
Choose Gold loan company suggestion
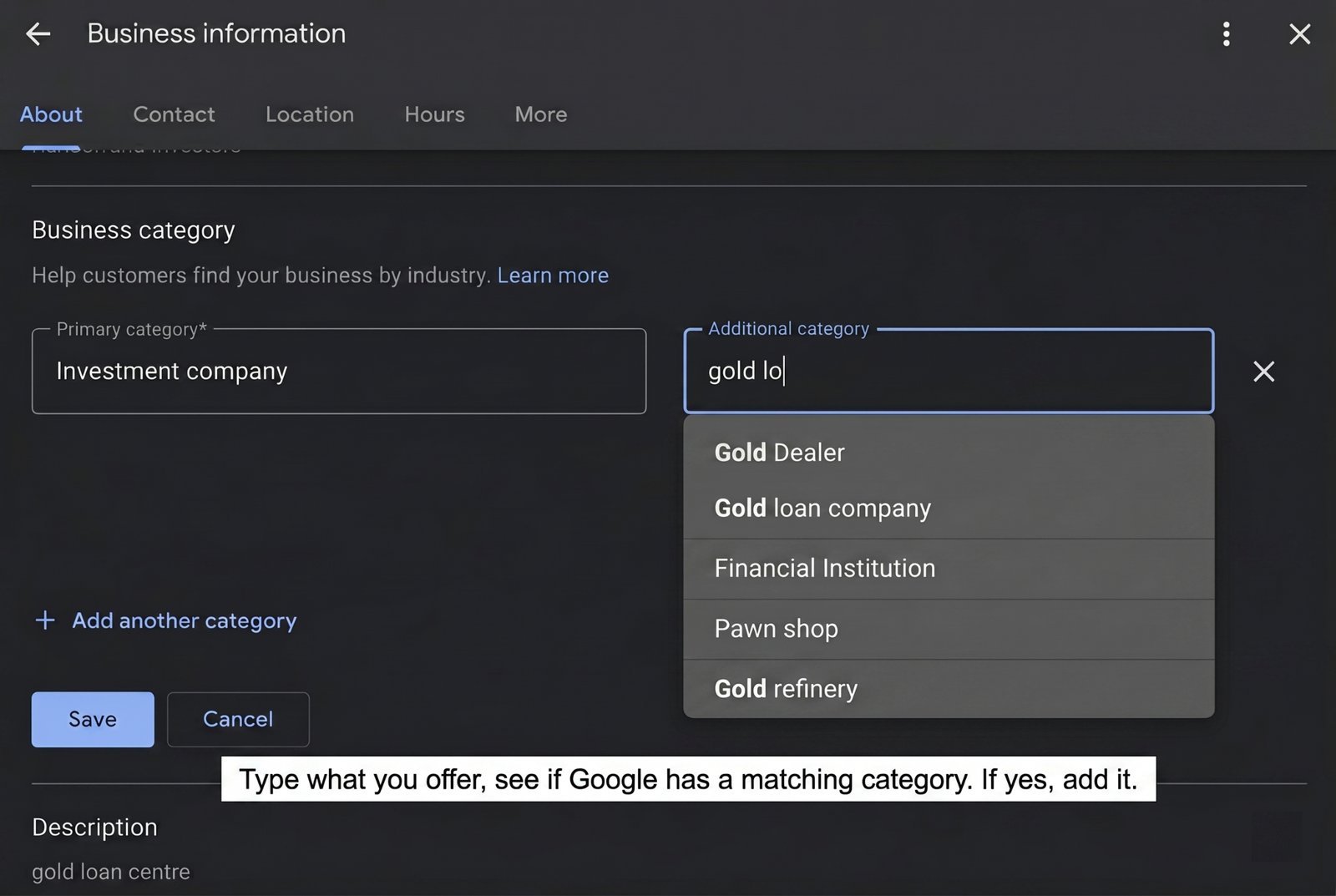point(949,508)
